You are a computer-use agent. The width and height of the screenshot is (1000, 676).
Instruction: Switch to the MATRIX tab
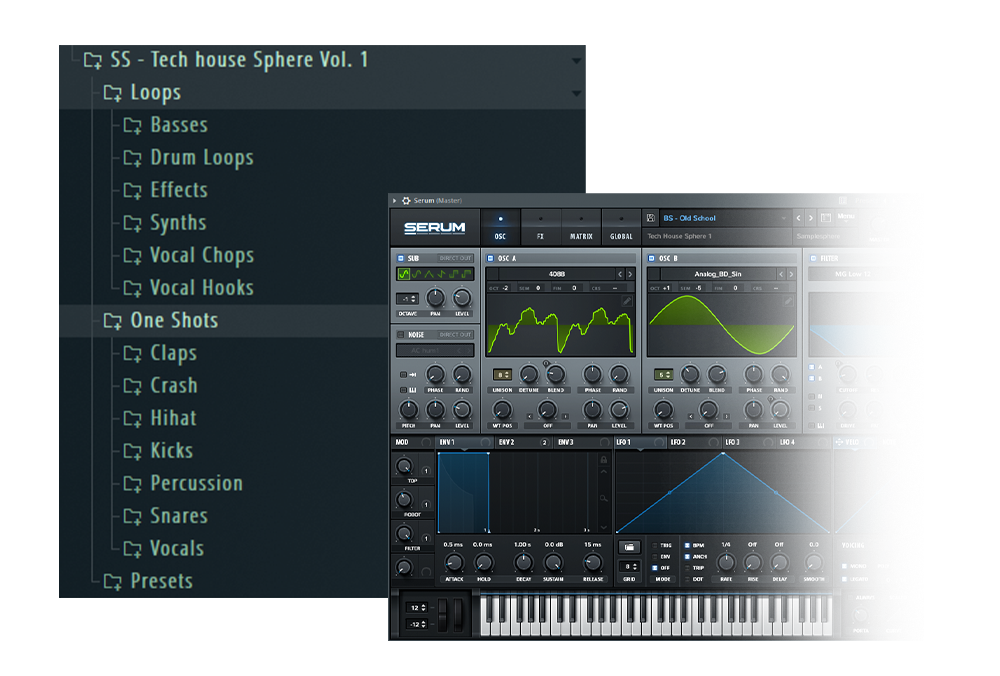pyautogui.click(x=580, y=237)
